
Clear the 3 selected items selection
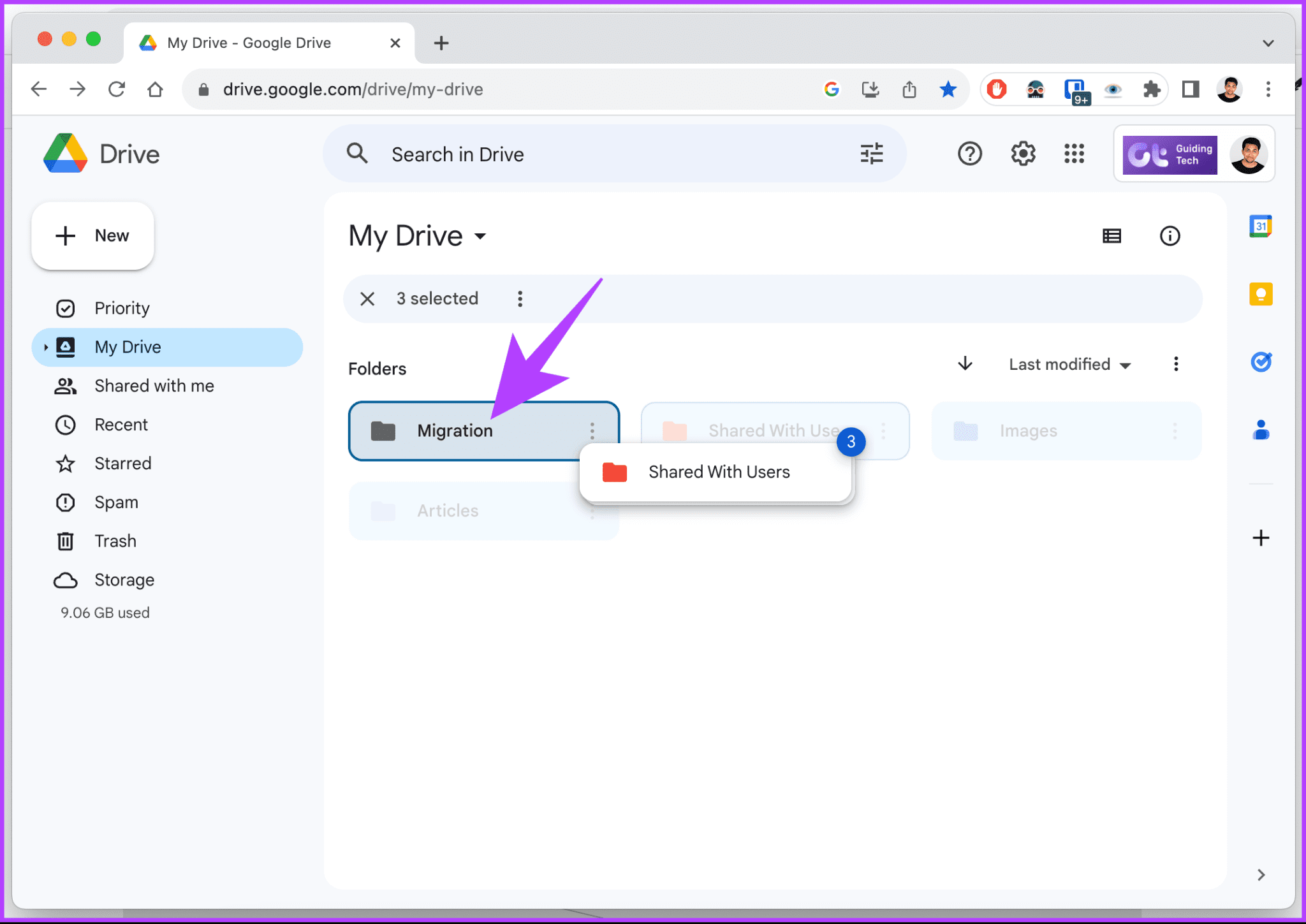click(367, 298)
